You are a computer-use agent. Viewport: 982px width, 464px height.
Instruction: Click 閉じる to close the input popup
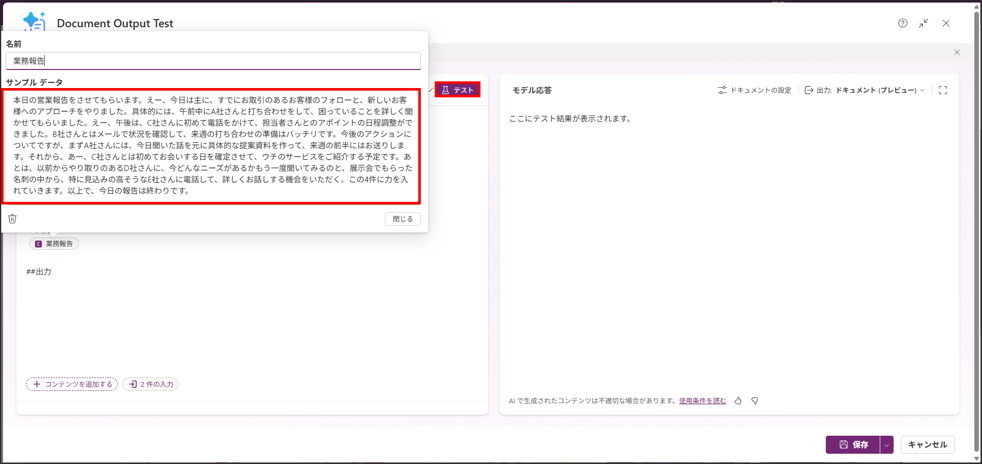coord(402,219)
